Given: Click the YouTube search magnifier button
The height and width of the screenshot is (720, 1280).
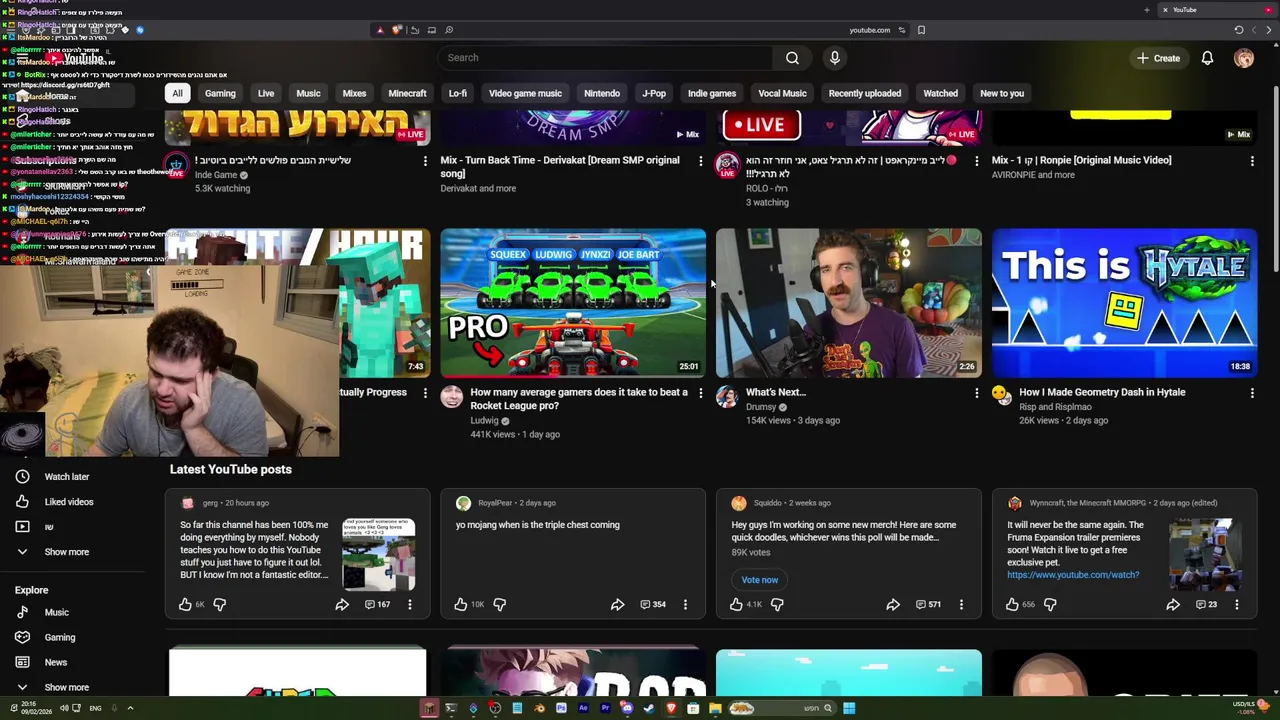Looking at the screenshot, I should coord(792,58).
